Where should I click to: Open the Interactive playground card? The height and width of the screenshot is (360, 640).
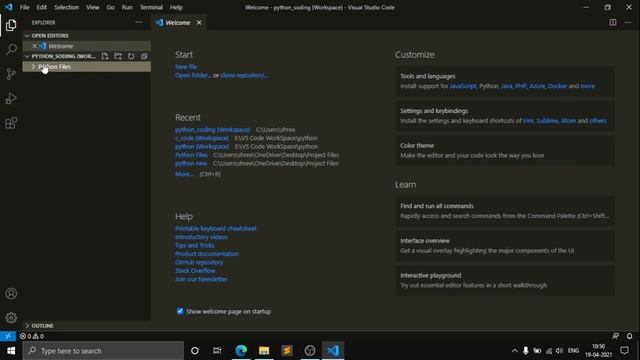pyautogui.click(x=505, y=280)
